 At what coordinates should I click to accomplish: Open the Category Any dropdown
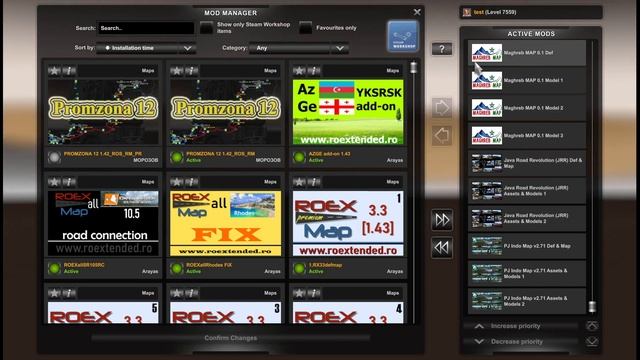tap(299, 48)
